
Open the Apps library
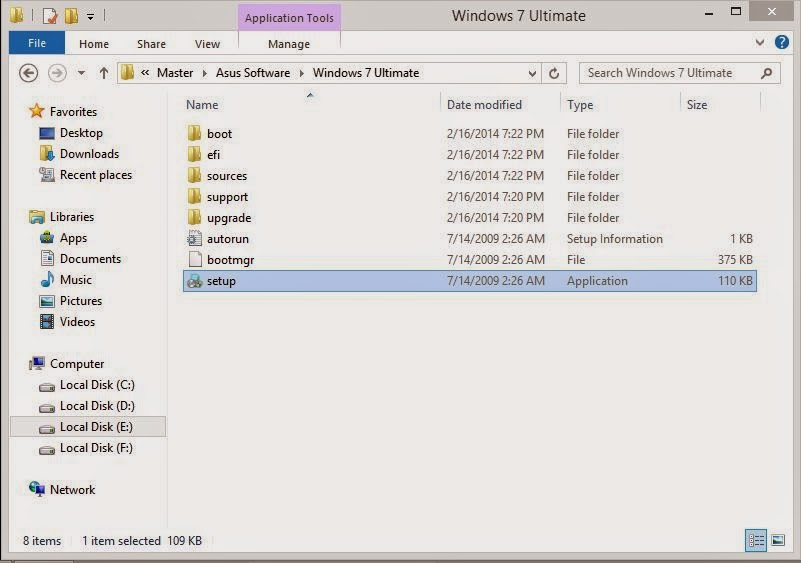coord(74,238)
